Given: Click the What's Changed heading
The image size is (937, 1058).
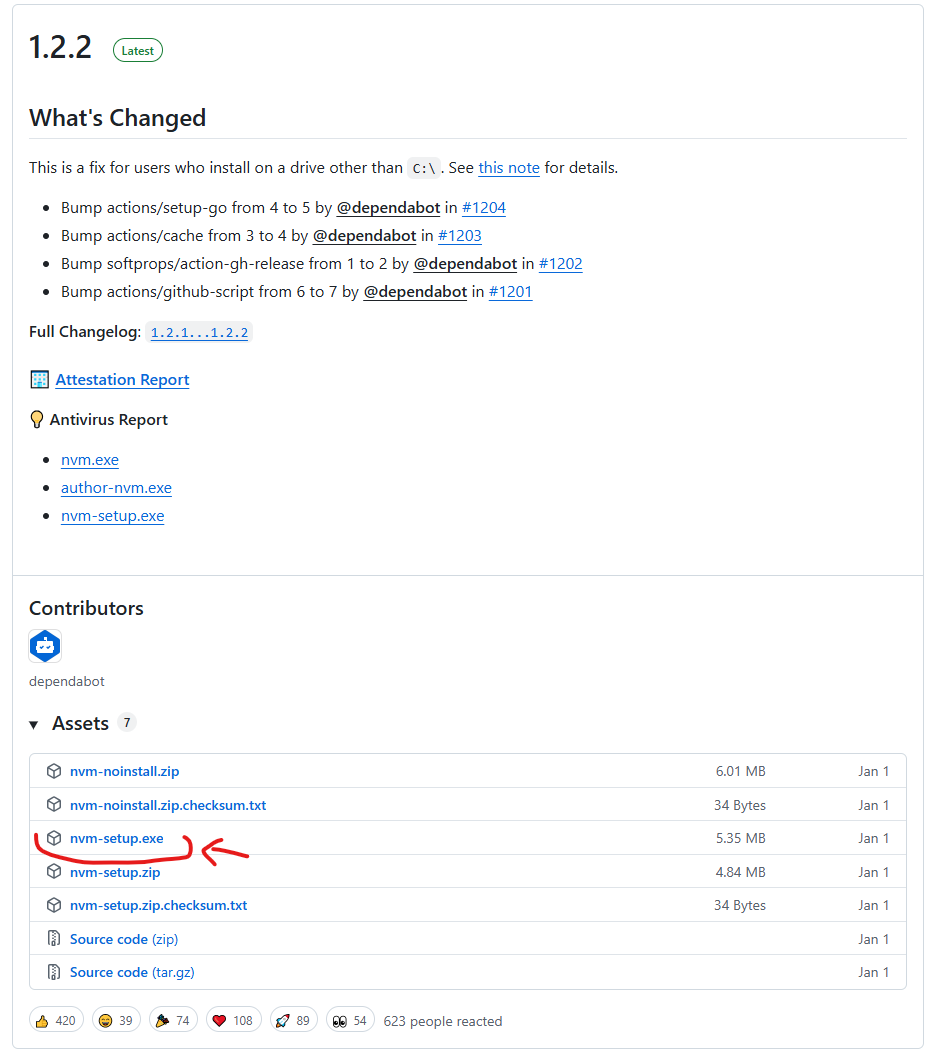Looking at the screenshot, I should pyautogui.click(x=117, y=118).
